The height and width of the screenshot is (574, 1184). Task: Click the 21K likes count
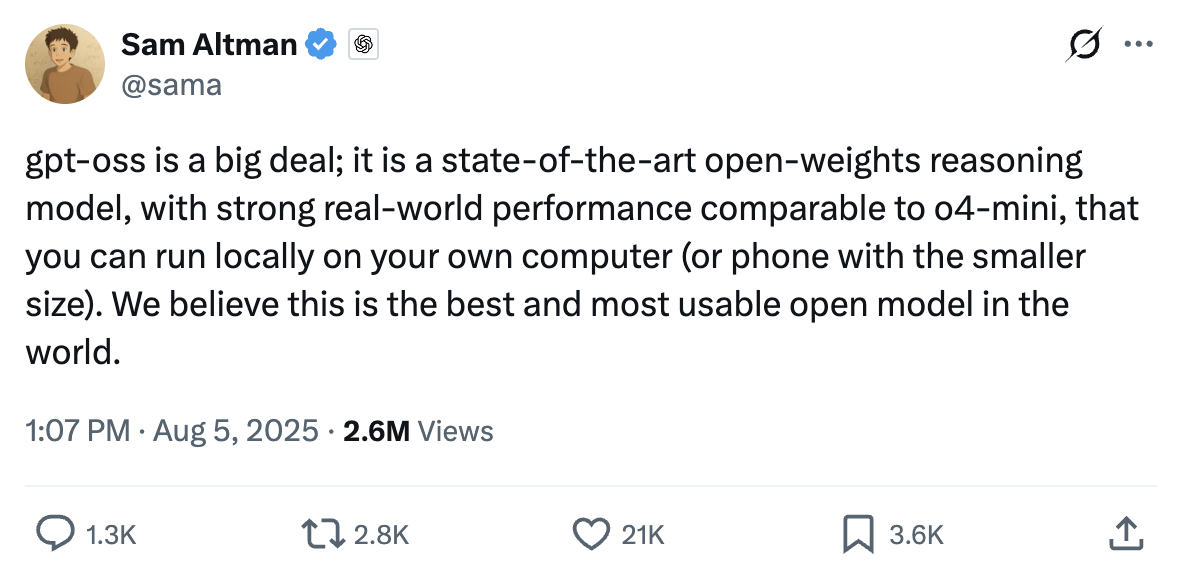pos(642,535)
